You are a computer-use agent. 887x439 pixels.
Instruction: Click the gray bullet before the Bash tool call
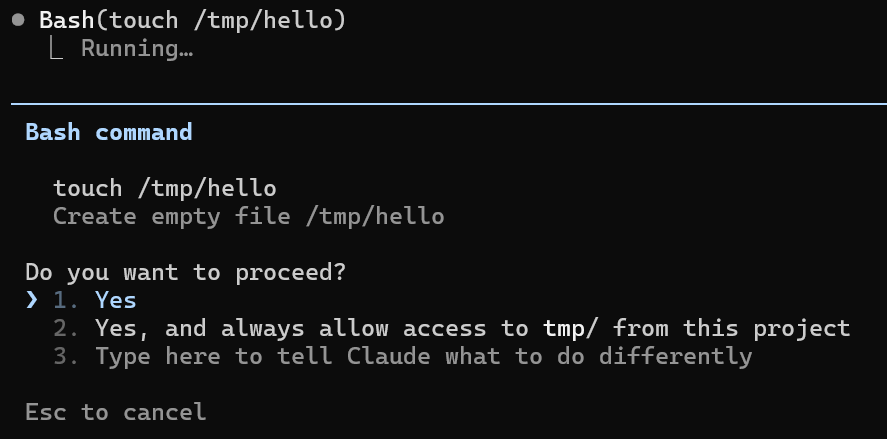[18, 20]
